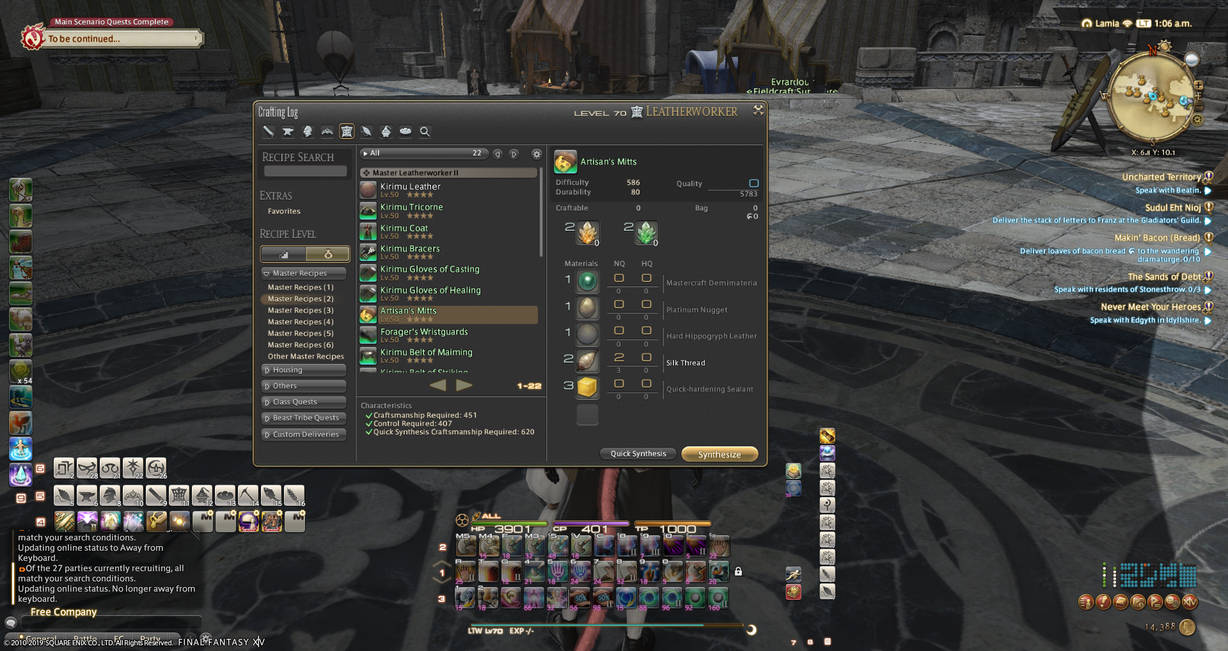Select the highlighted Leatherworker class icon

tap(347, 131)
